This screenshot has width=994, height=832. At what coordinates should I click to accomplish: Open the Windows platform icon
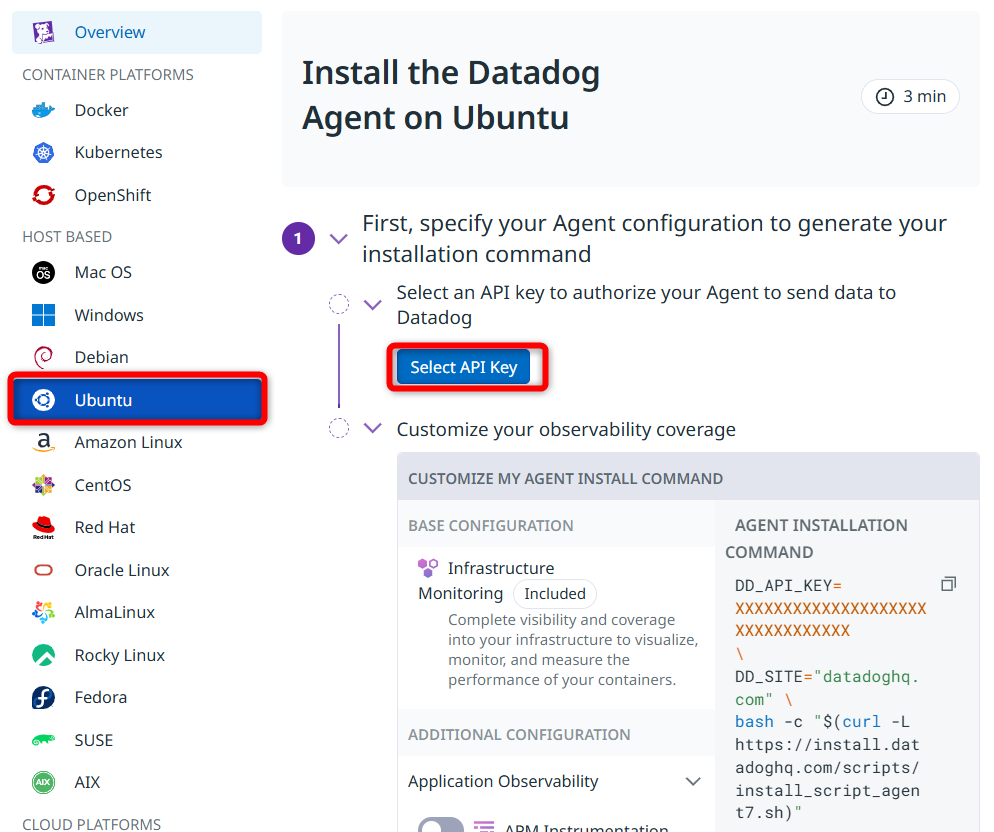pyautogui.click(x=43, y=315)
